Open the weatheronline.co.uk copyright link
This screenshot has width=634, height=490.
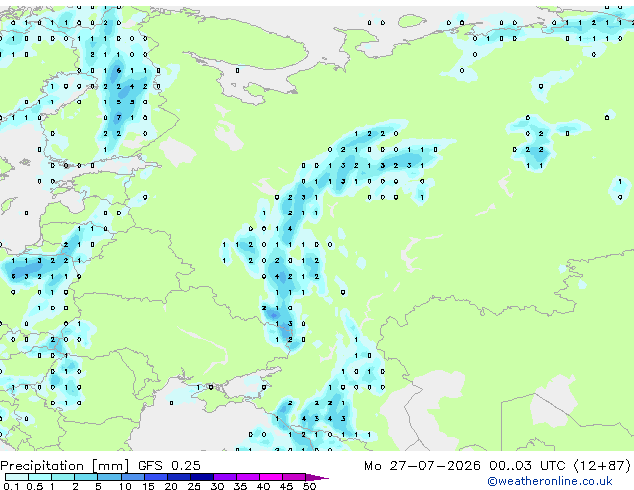click(x=550, y=481)
